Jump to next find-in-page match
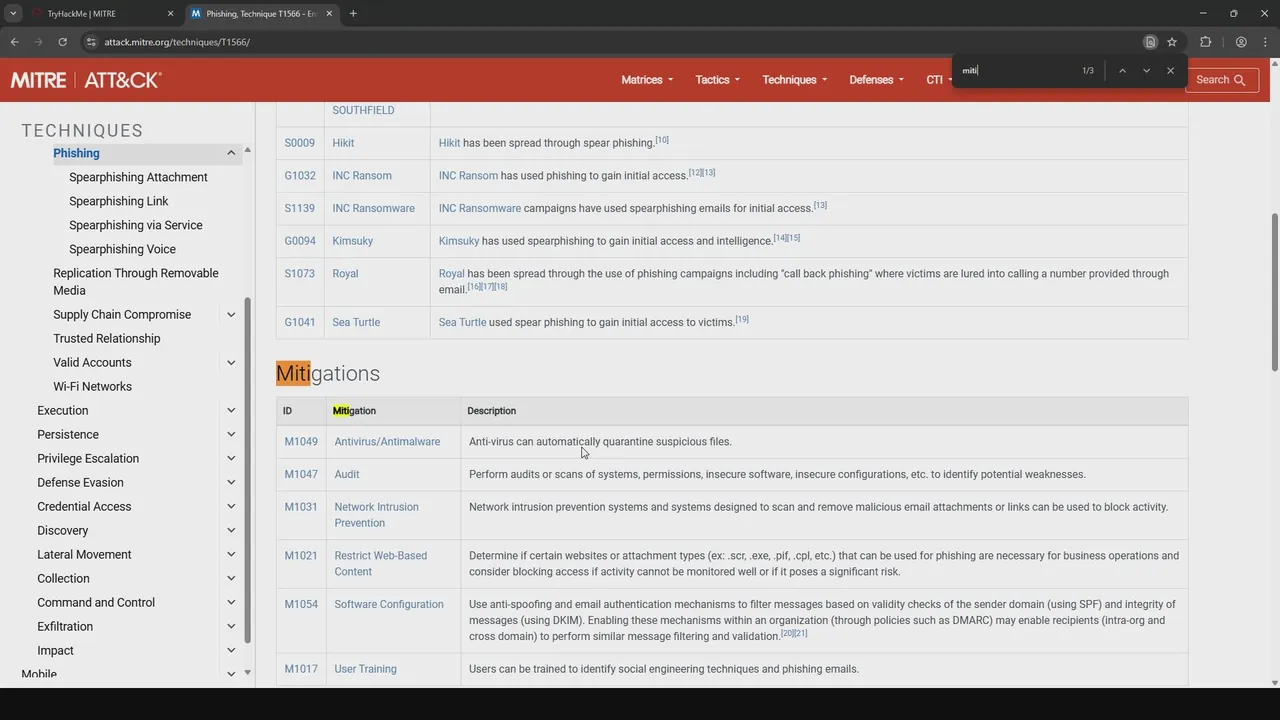 pyautogui.click(x=1146, y=71)
